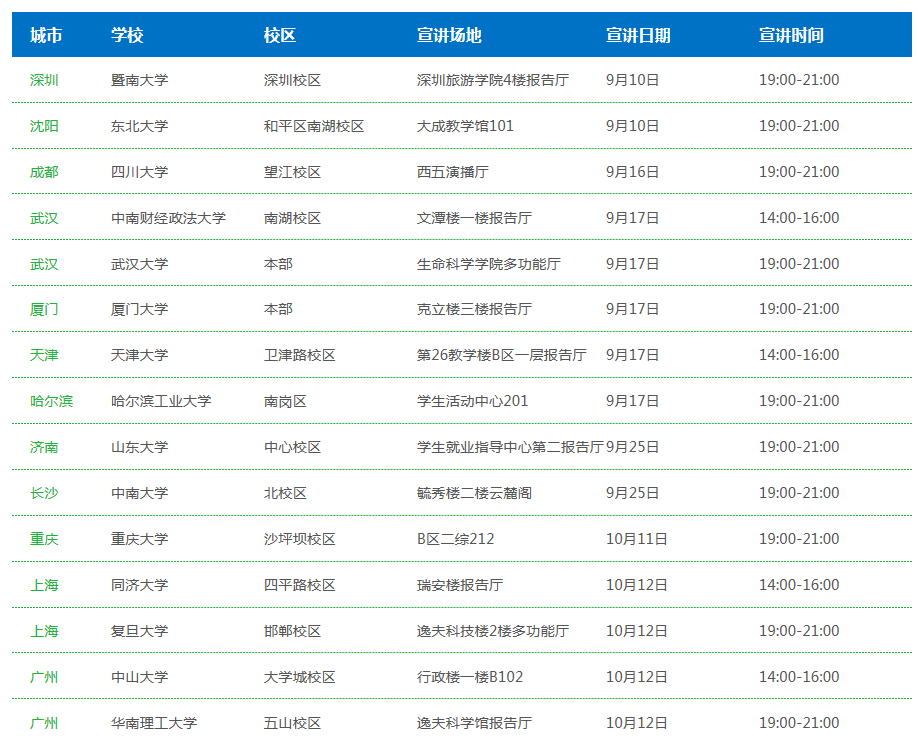The height and width of the screenshot is (744, 918).
Task: Click the 厦门 city link
Action: (44, 309)
